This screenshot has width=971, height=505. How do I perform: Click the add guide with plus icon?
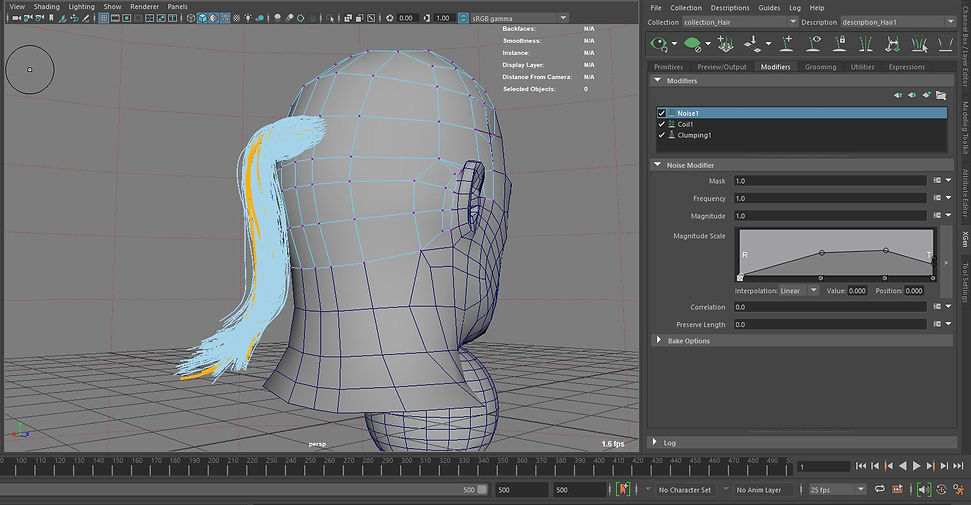click(786, 43)
